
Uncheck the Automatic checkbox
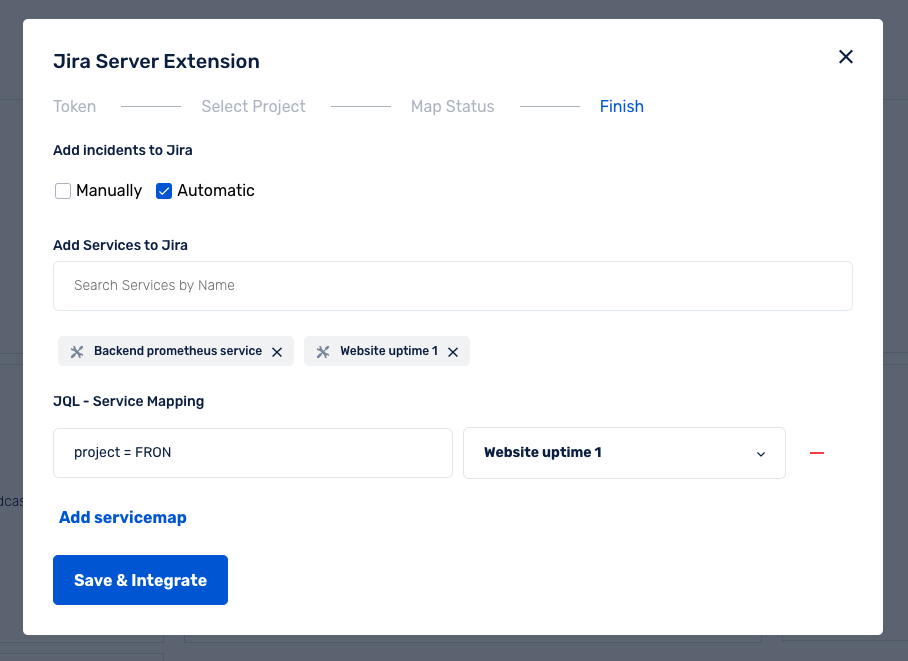[x=164, y=191]
